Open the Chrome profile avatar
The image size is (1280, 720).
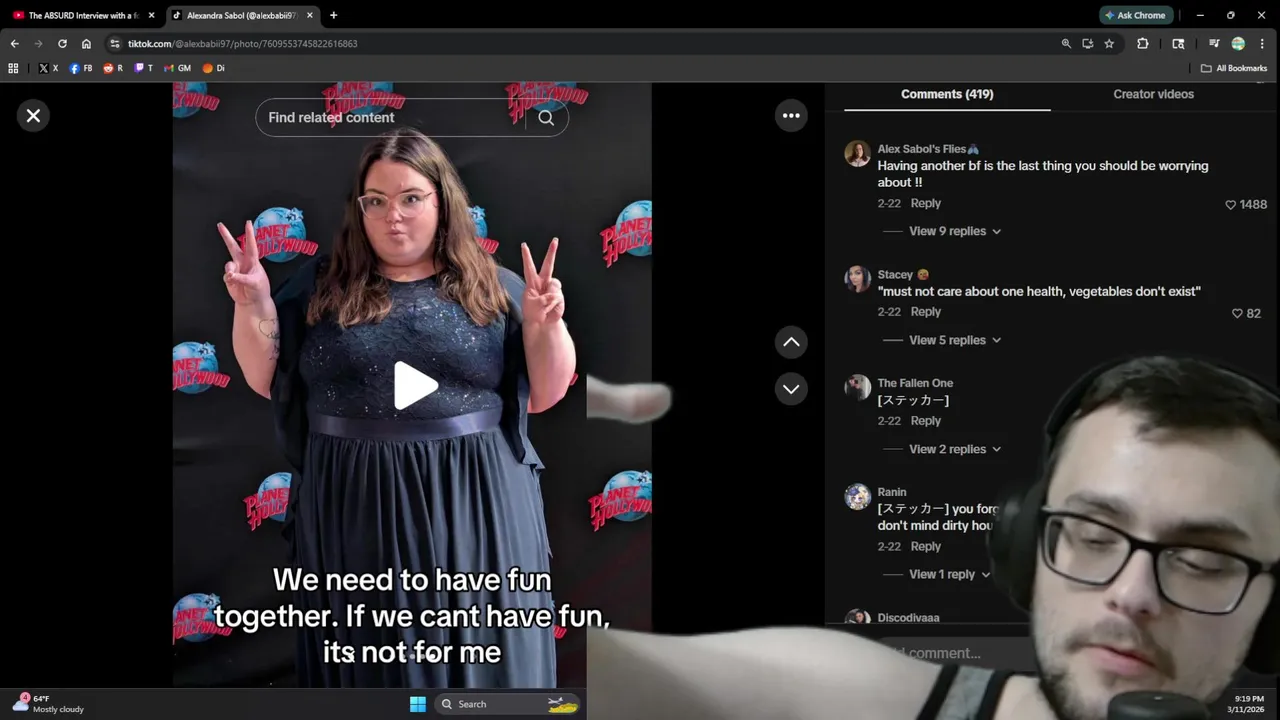click(1238, 44)
